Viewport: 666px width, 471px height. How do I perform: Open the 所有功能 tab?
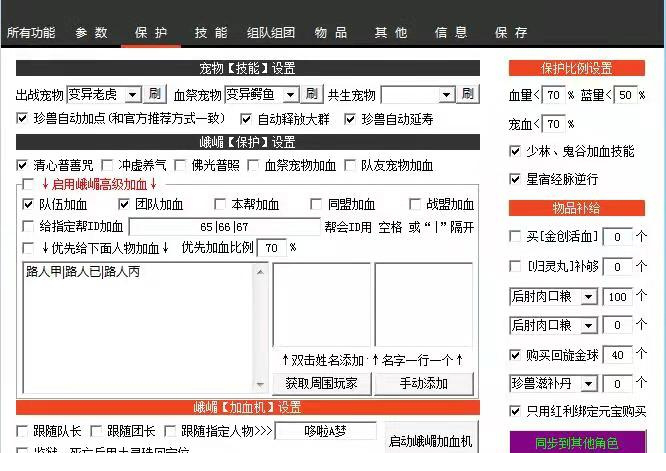point(31,33)
